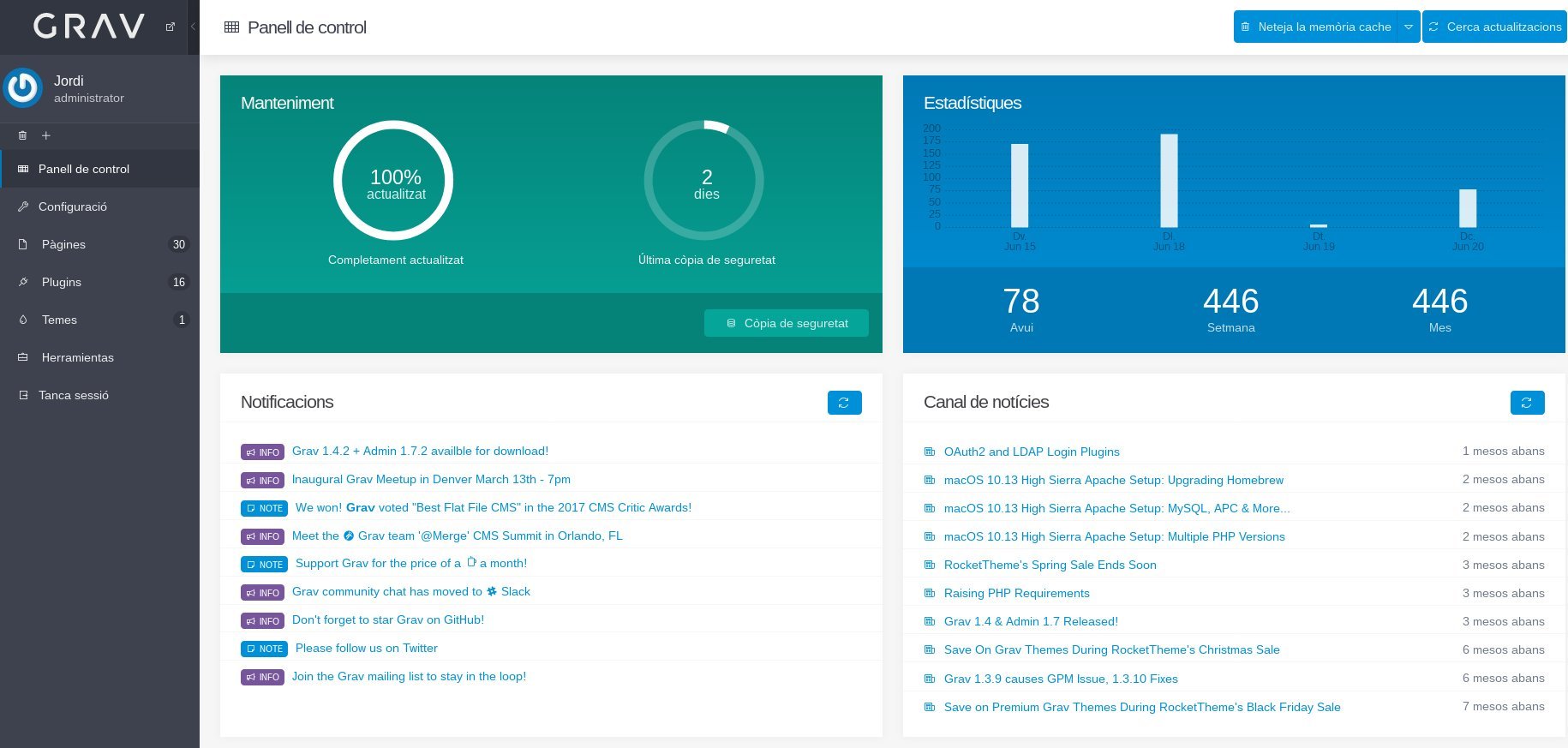
Task: Open Panell de control in sidebar
Action: coord(99,169)
